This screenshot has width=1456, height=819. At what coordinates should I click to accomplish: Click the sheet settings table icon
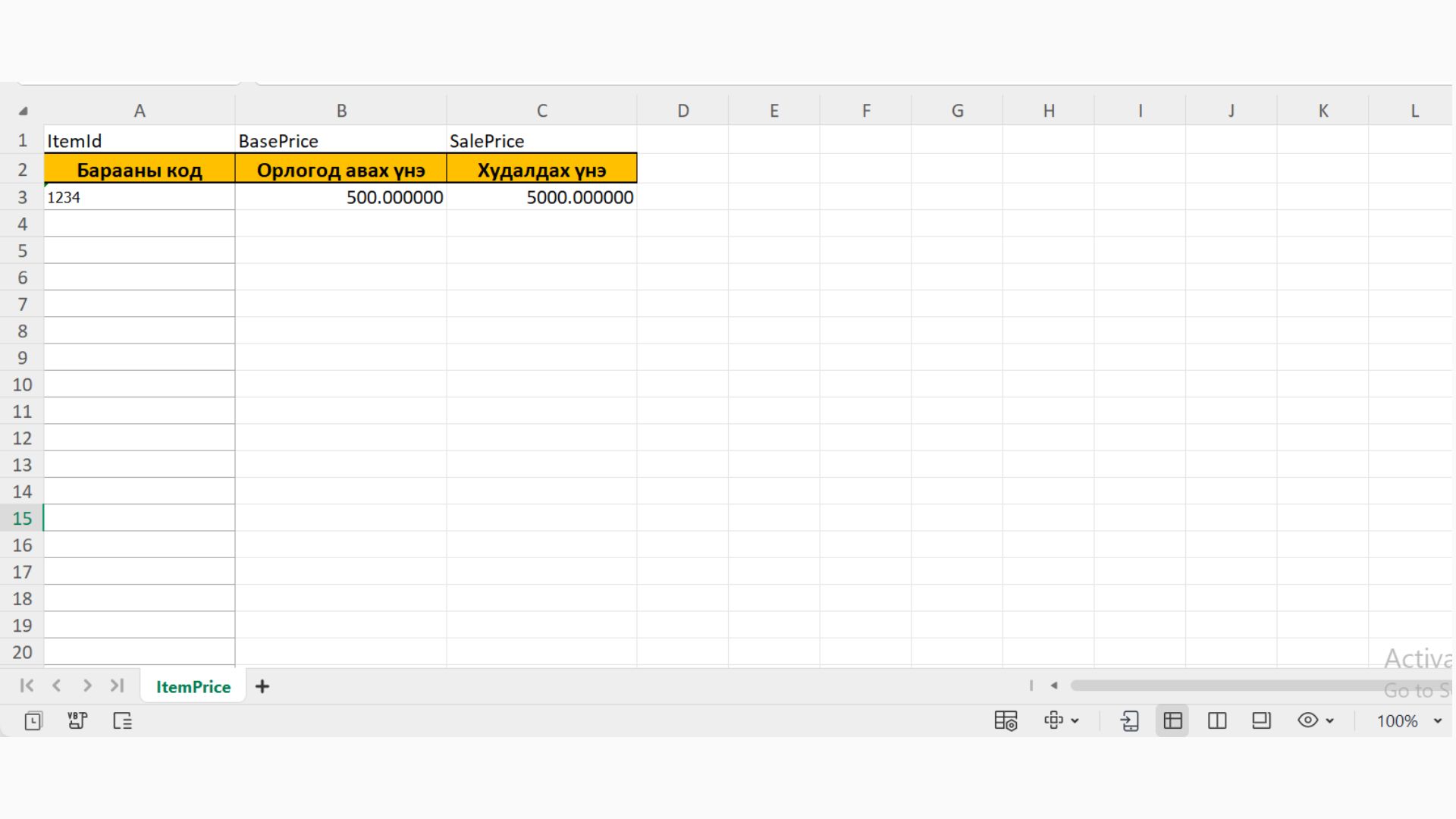(x=1006, y=721)
